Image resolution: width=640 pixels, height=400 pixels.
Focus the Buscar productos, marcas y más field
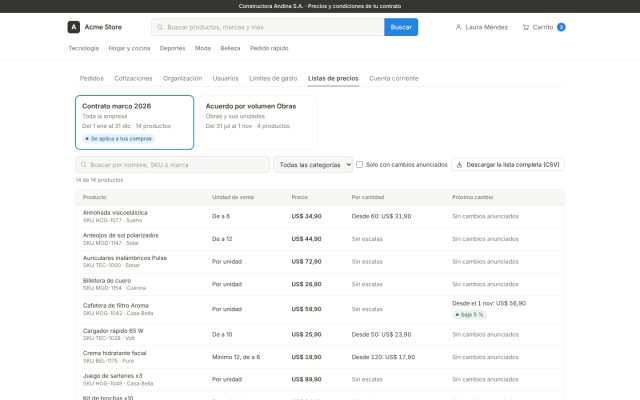[268, 27]
